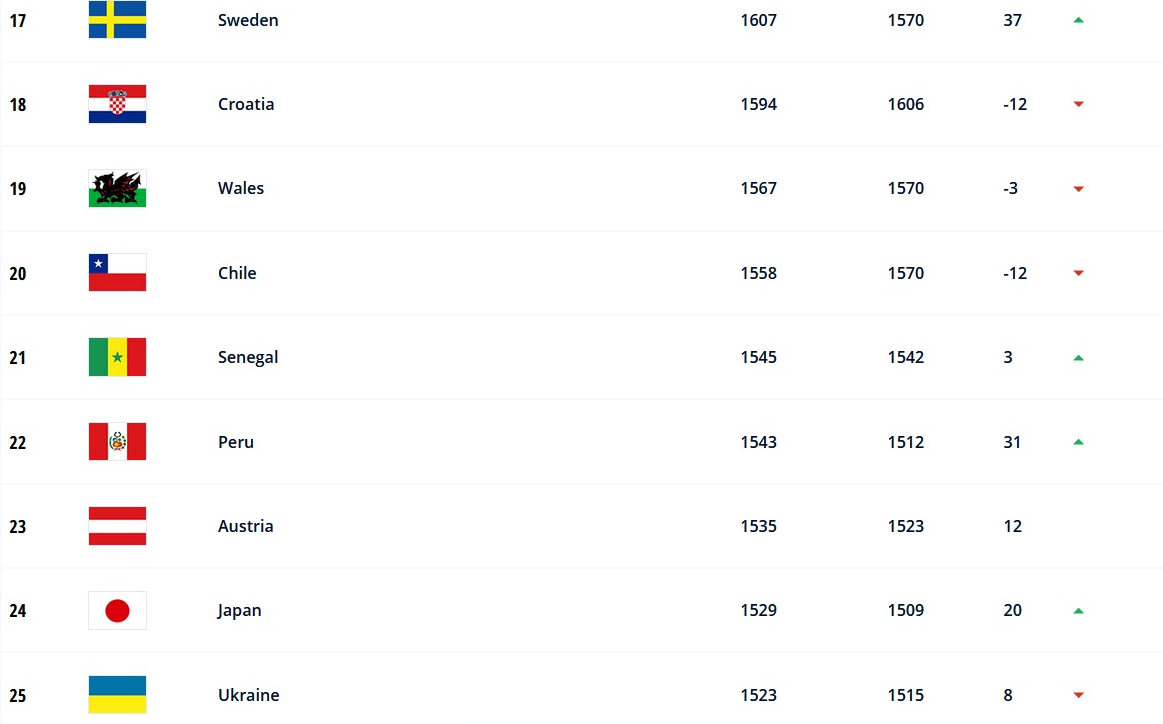Image resolution: width=1163 pixels, height=724 pixels.
Task: Click Sweden's green up arrow
Action: [1078, 20]
